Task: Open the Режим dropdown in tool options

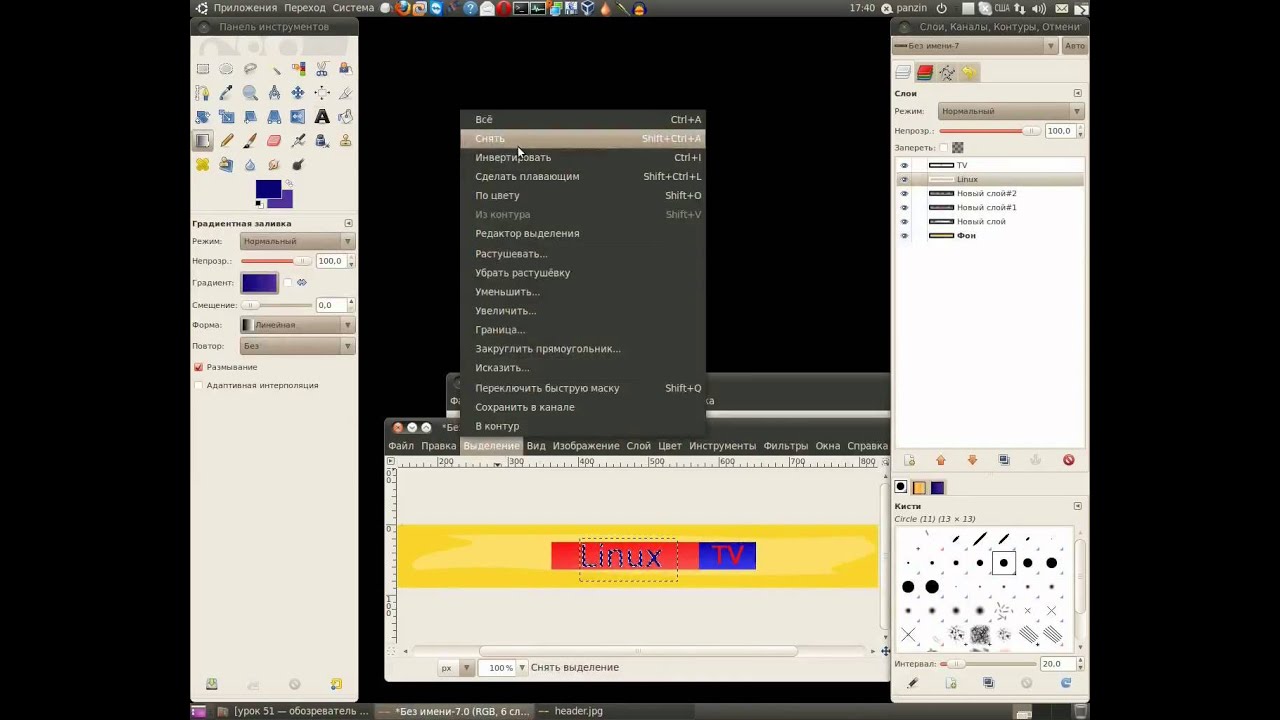Action: pyautogui.click(x=298, y=241)
